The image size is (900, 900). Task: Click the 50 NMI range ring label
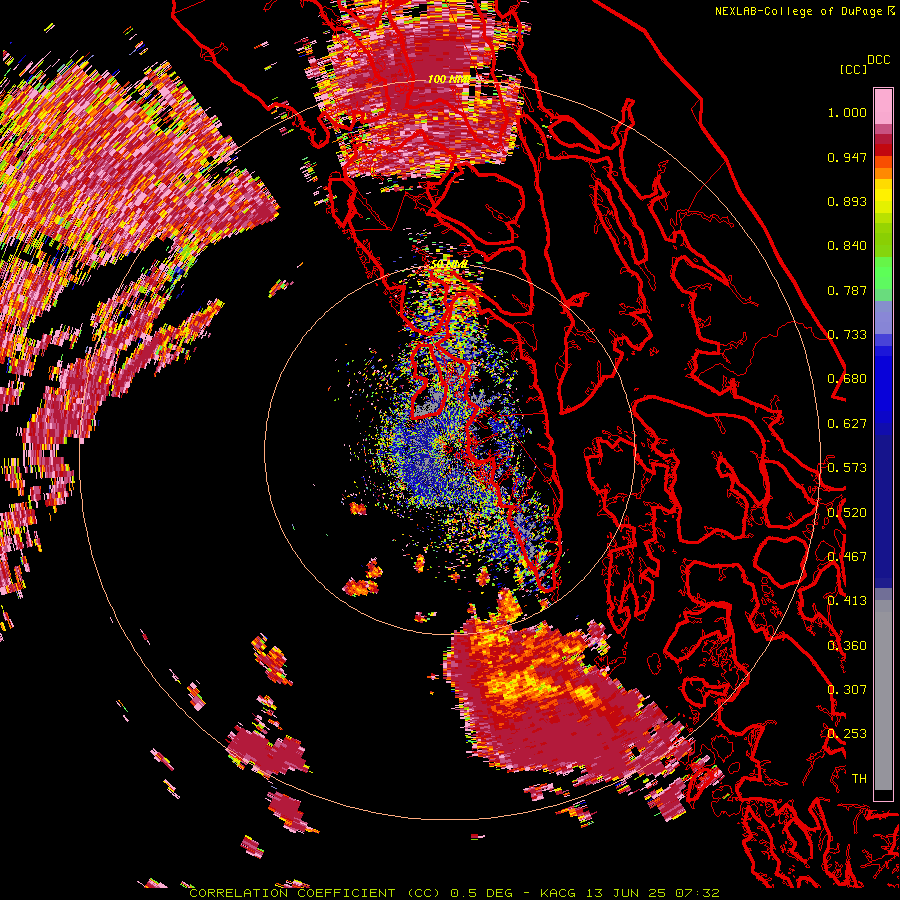(449, 264)
